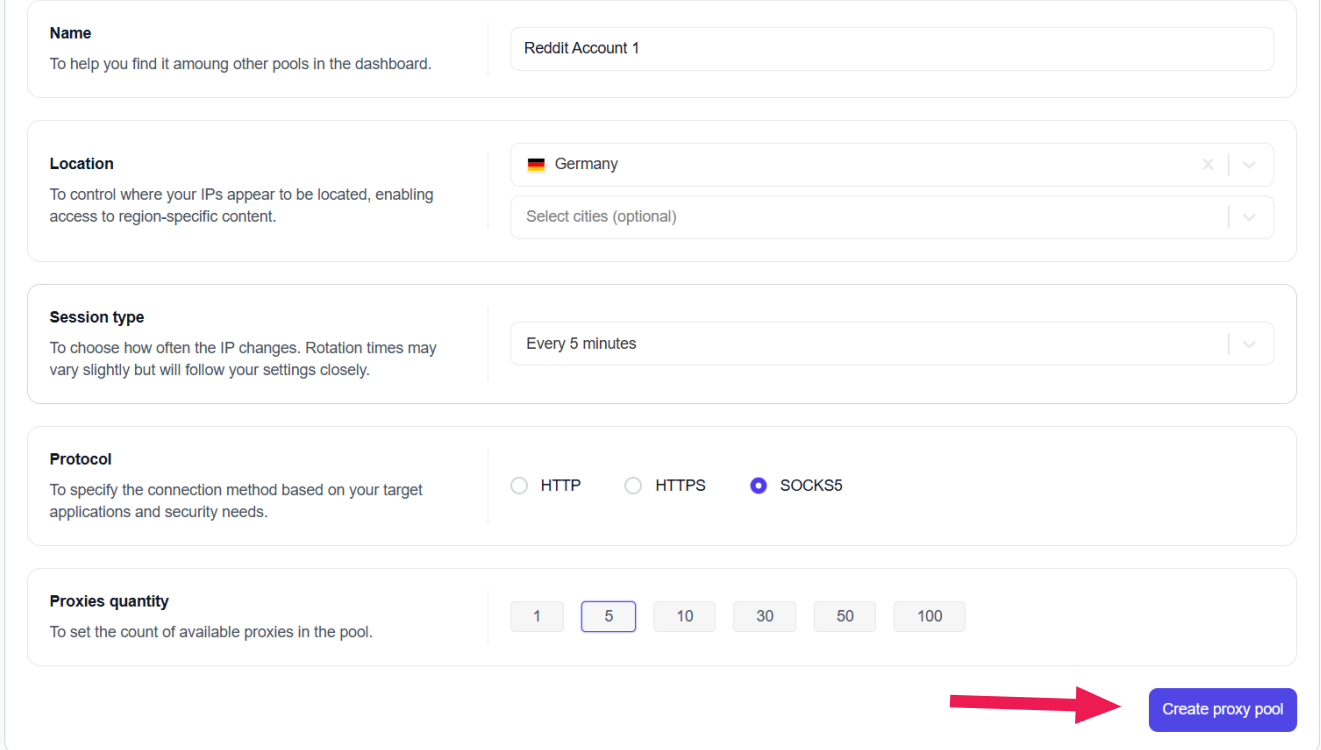
Task: Click the Location heading
Action: 82,164
